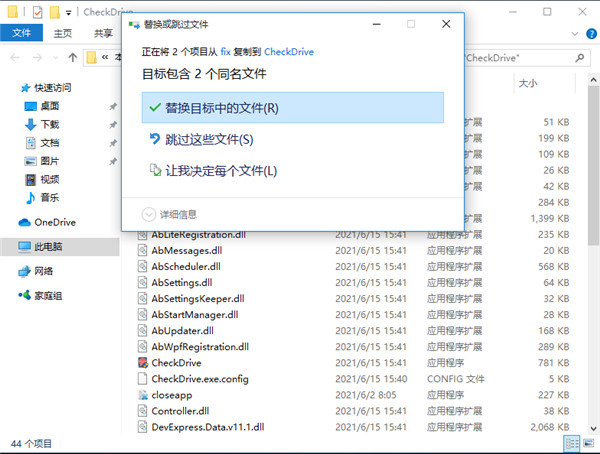Go forward with the forward arrow
This screenshot has height=454, width=600.
pos(37,57)
